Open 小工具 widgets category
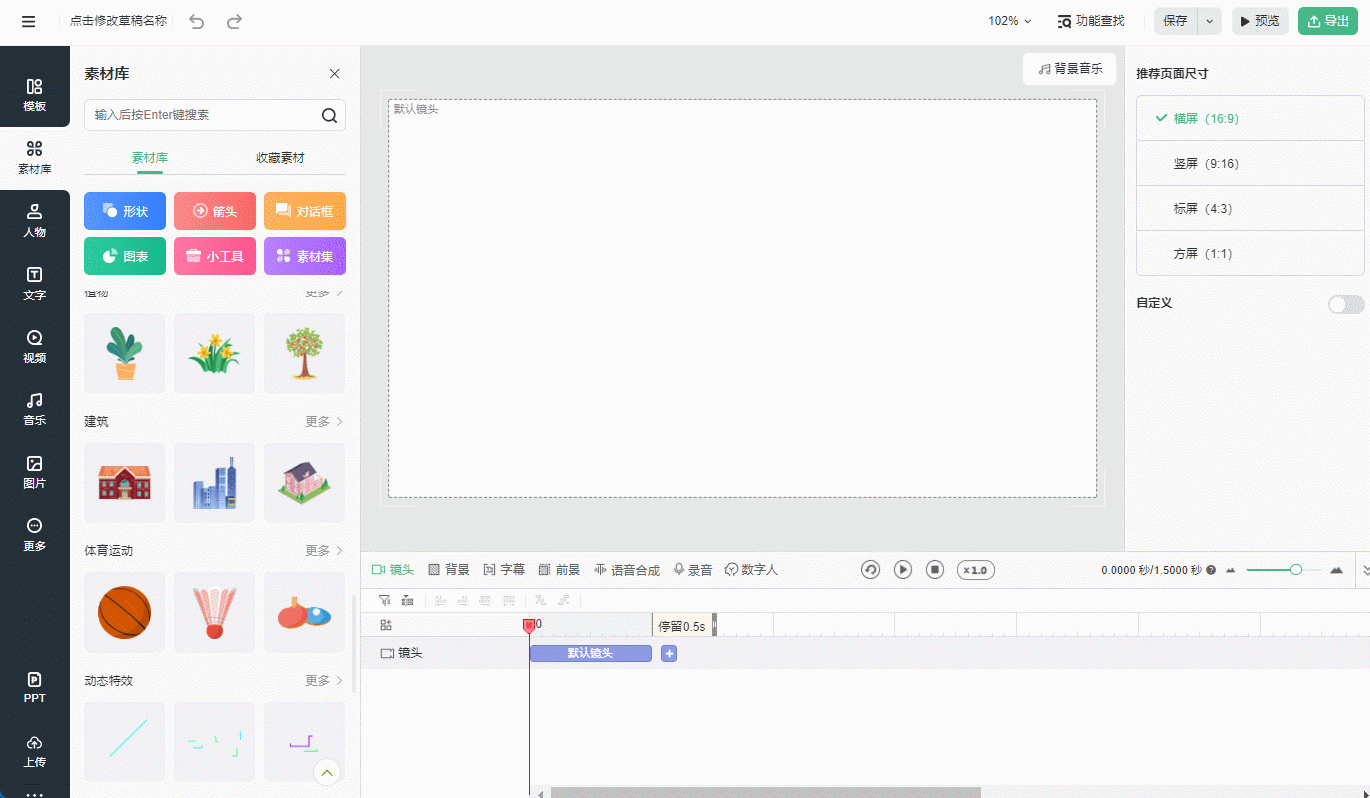Viewport: 1370px width, 798px height. [215, 256]
